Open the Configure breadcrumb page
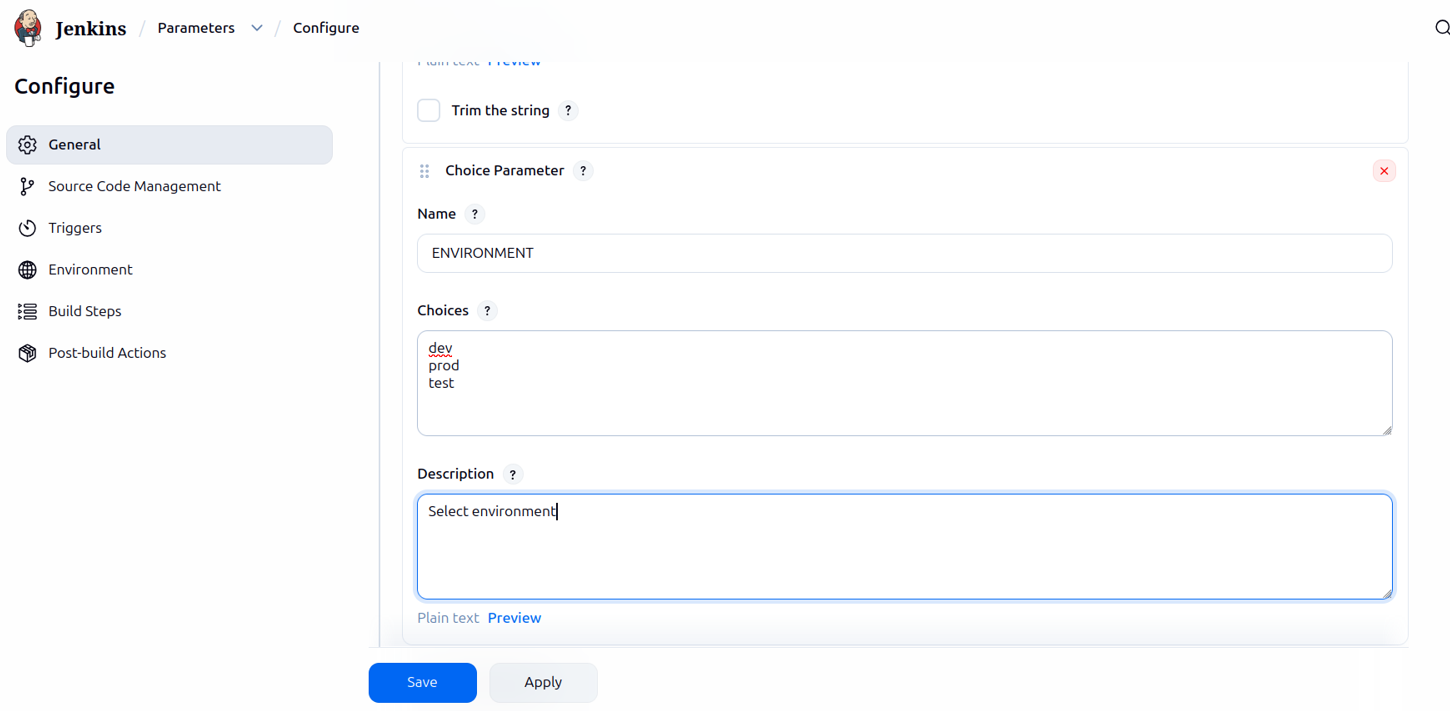 (x=326, y=27)
